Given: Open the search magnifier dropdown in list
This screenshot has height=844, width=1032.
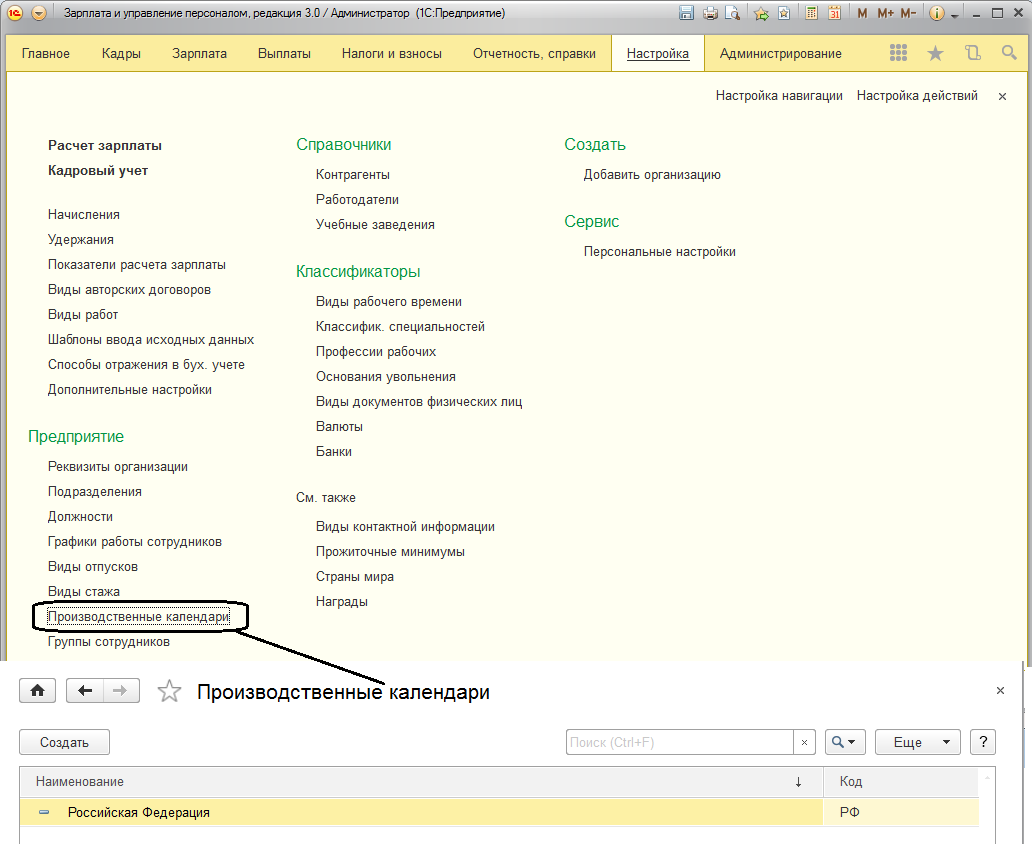Looking at the screenshot, I should (844, 742).
